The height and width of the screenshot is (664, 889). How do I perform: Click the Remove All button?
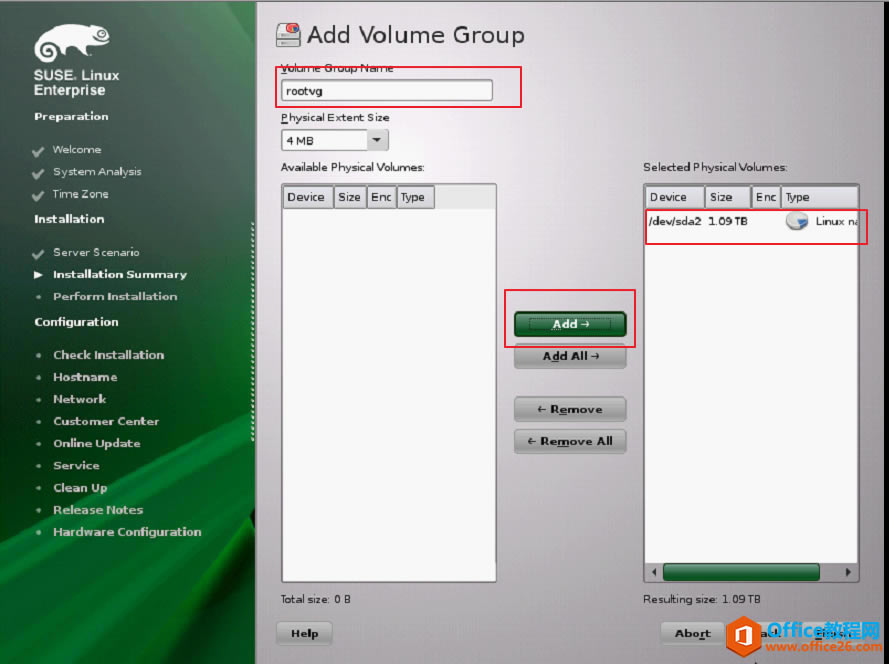[570, 441]
